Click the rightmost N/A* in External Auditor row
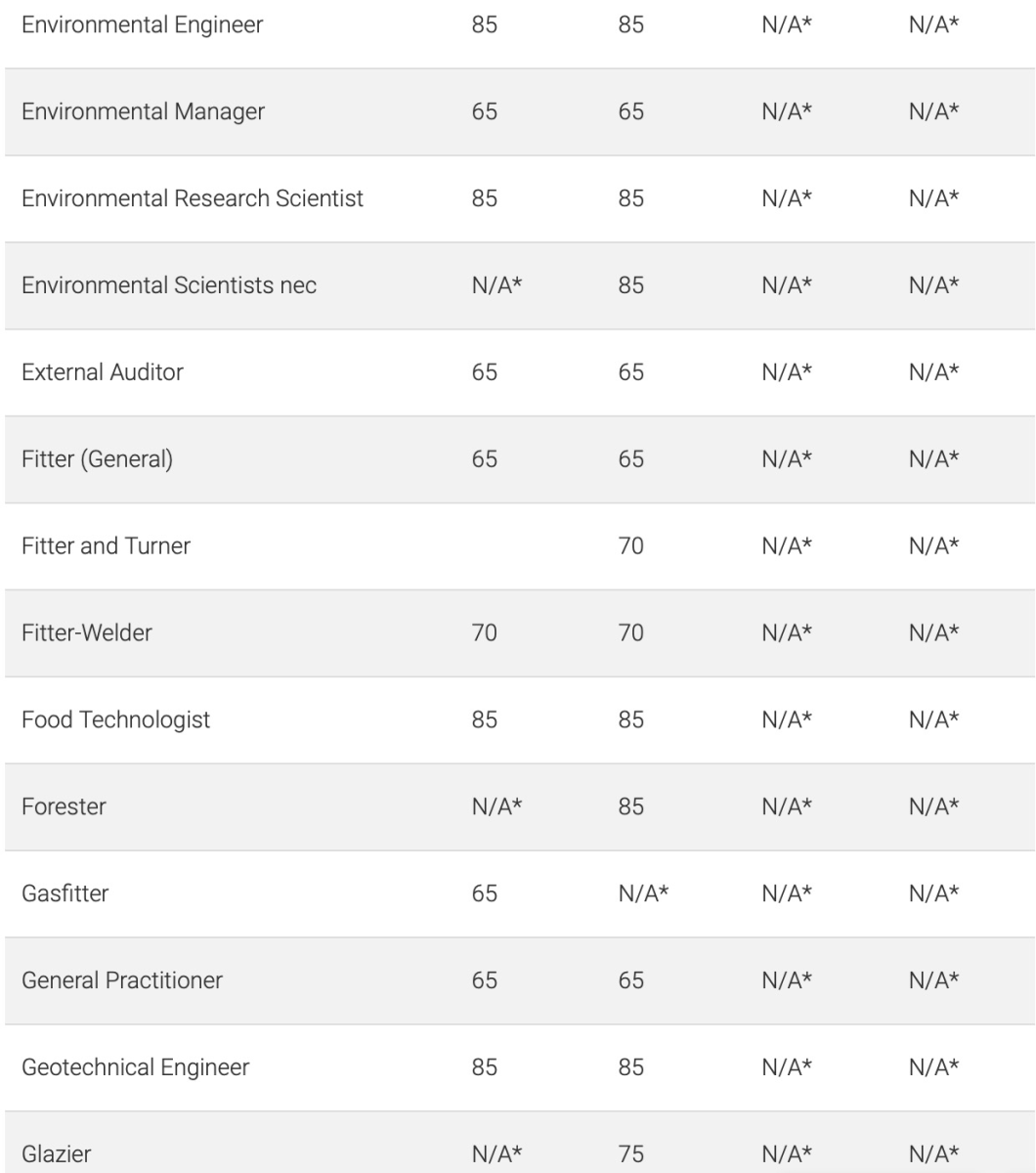Screen dimensions: 1036x1173 933,372
